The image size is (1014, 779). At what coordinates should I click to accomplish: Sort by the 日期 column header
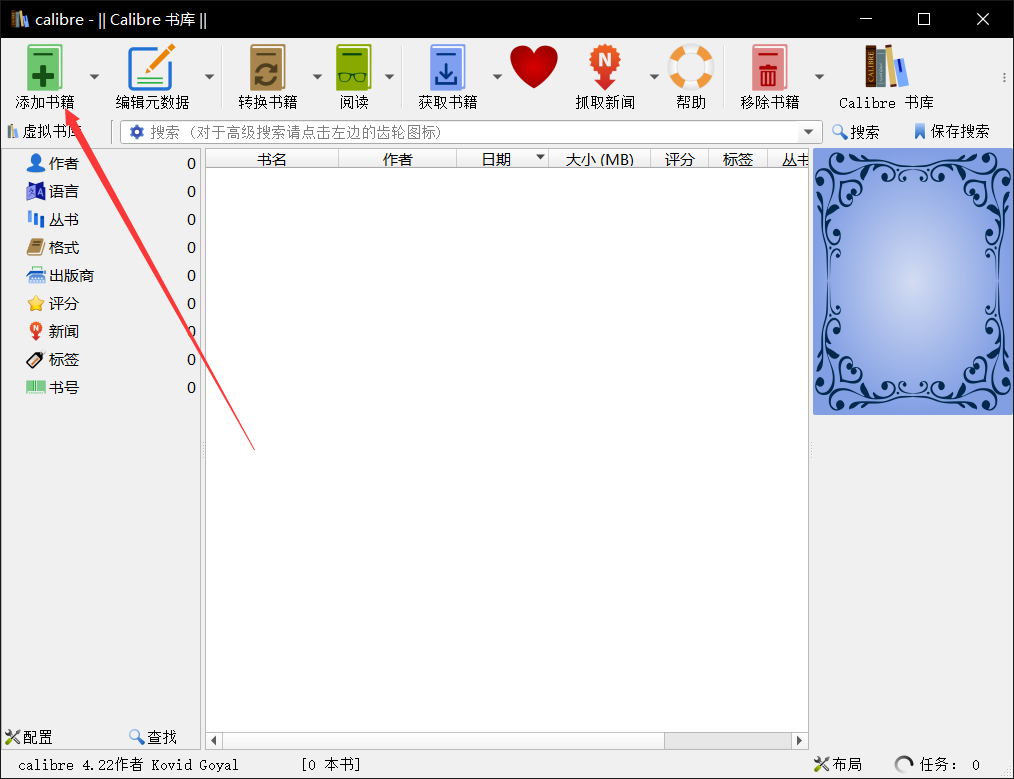point(502,159)
